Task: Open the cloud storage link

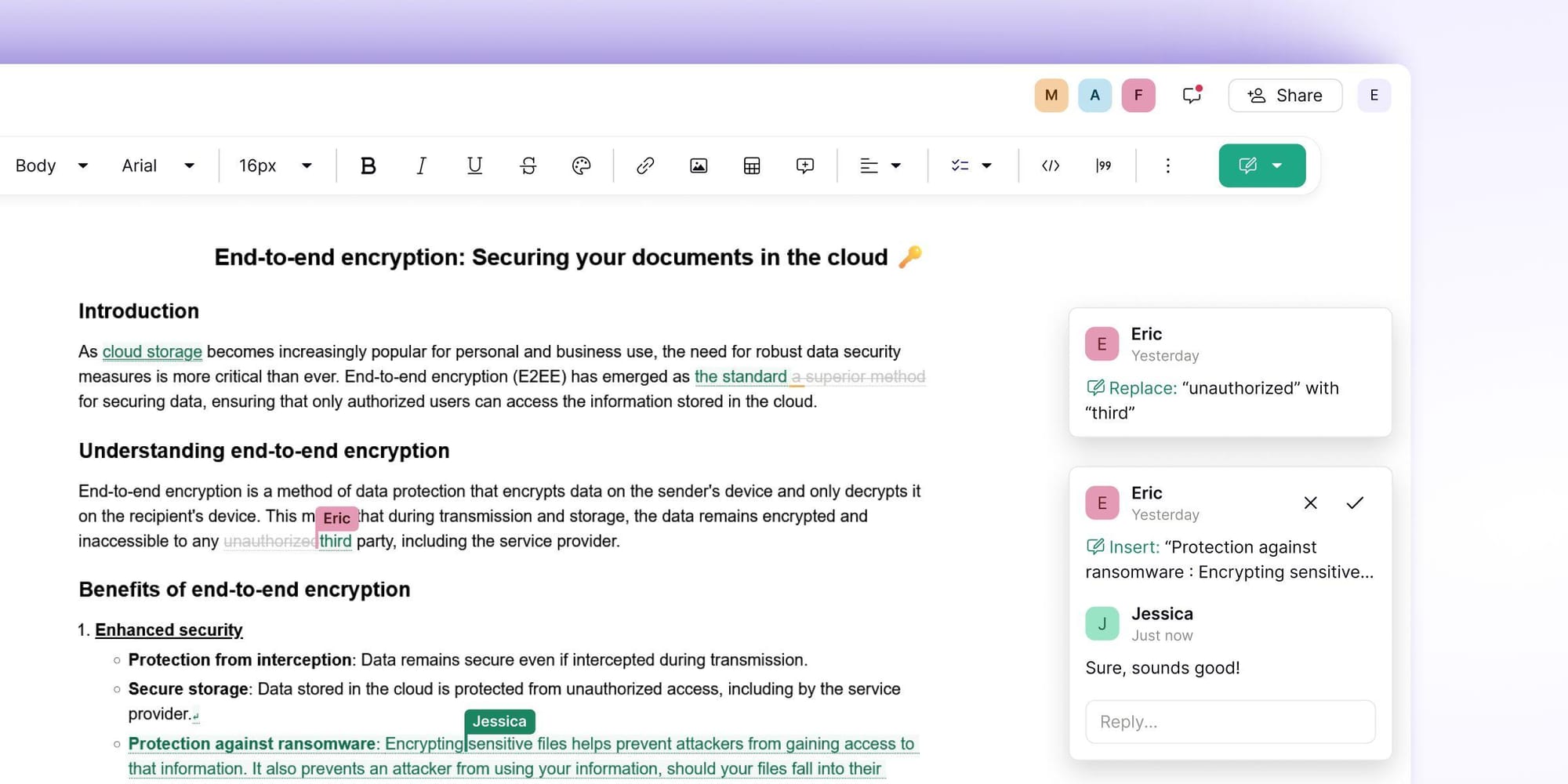Action: coord(152,351)
